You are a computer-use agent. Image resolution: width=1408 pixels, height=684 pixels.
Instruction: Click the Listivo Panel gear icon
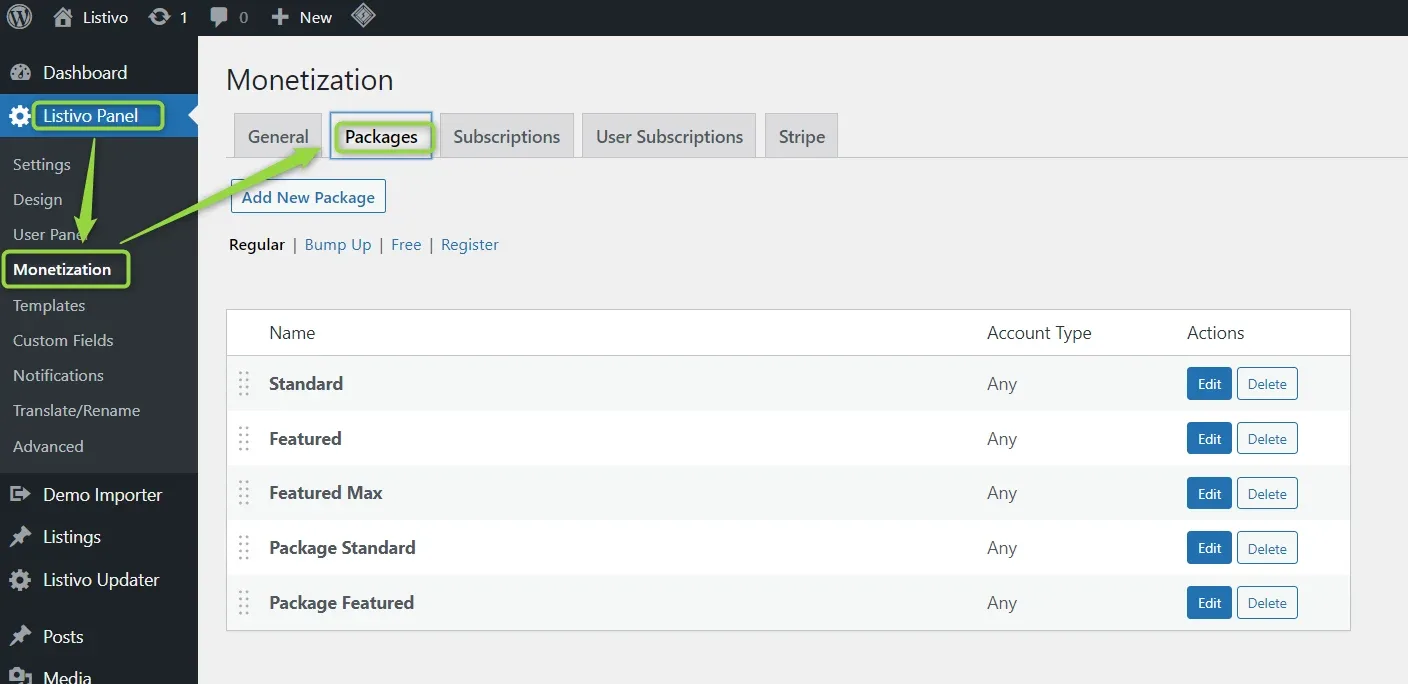pos(20,117)
